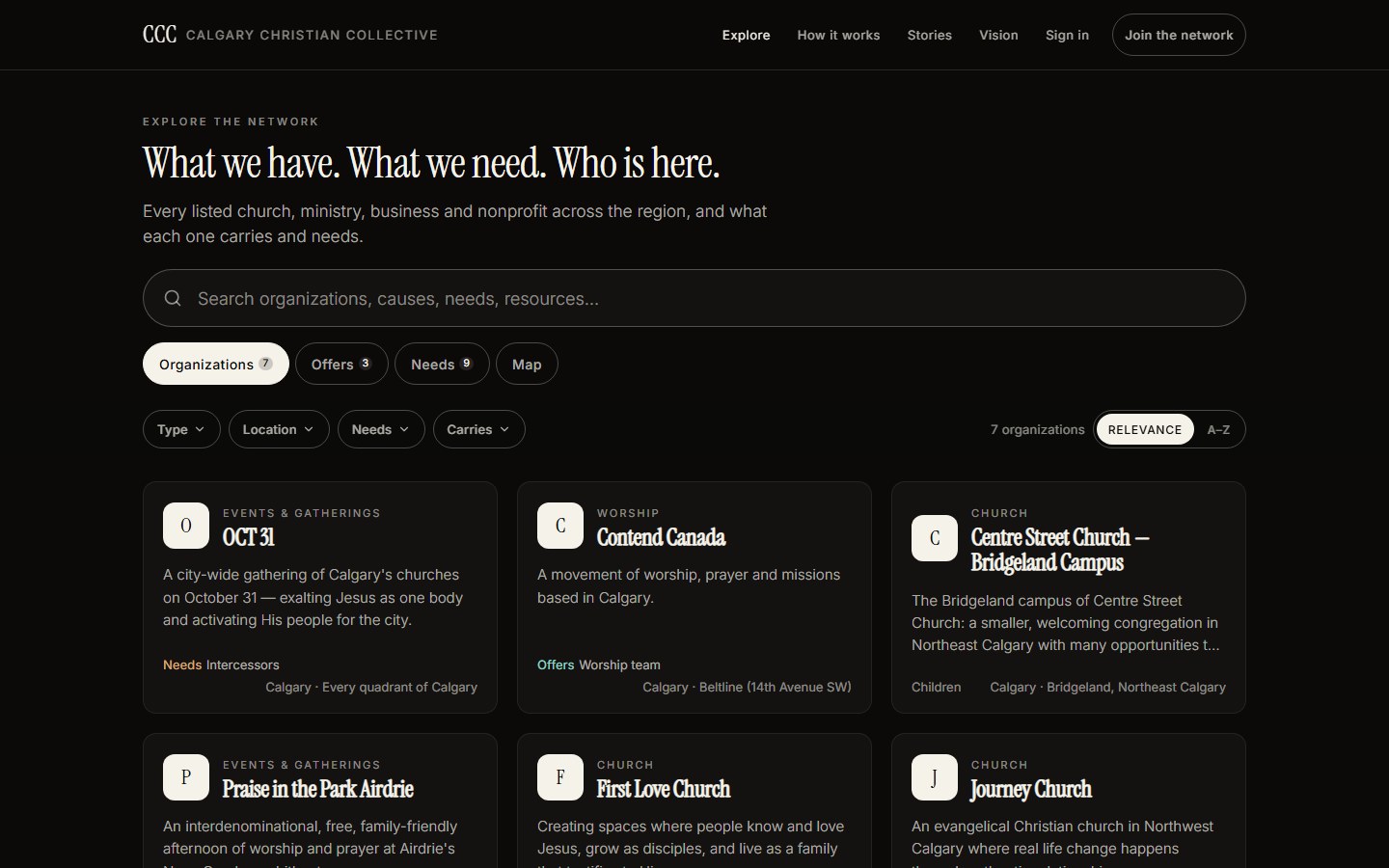Click the Join the network button
Viewport: 1389px width, 868px height.
[x=1179, y=35]
